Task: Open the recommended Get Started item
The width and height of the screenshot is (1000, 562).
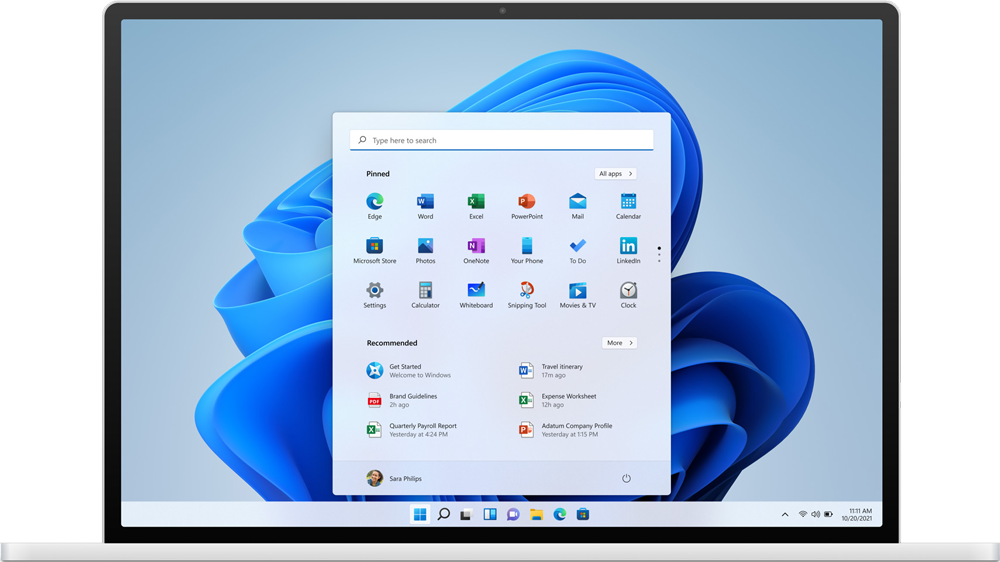Action: [x=409, y=371]
